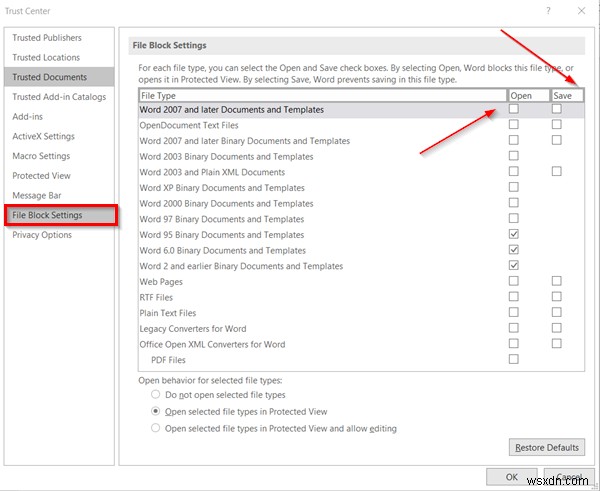Uncheck Open for Word 2 and earlier Documents
This screenshot has width=600, height=491.
[x=514, y=265]
